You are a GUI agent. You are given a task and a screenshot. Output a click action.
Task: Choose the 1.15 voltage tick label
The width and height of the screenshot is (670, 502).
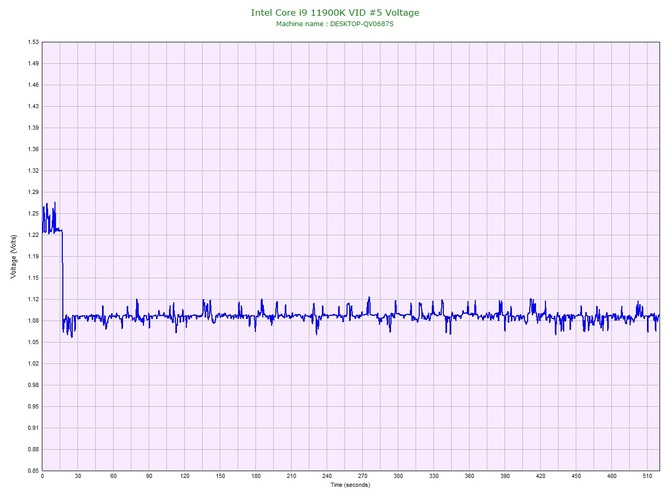pos(33,278)
